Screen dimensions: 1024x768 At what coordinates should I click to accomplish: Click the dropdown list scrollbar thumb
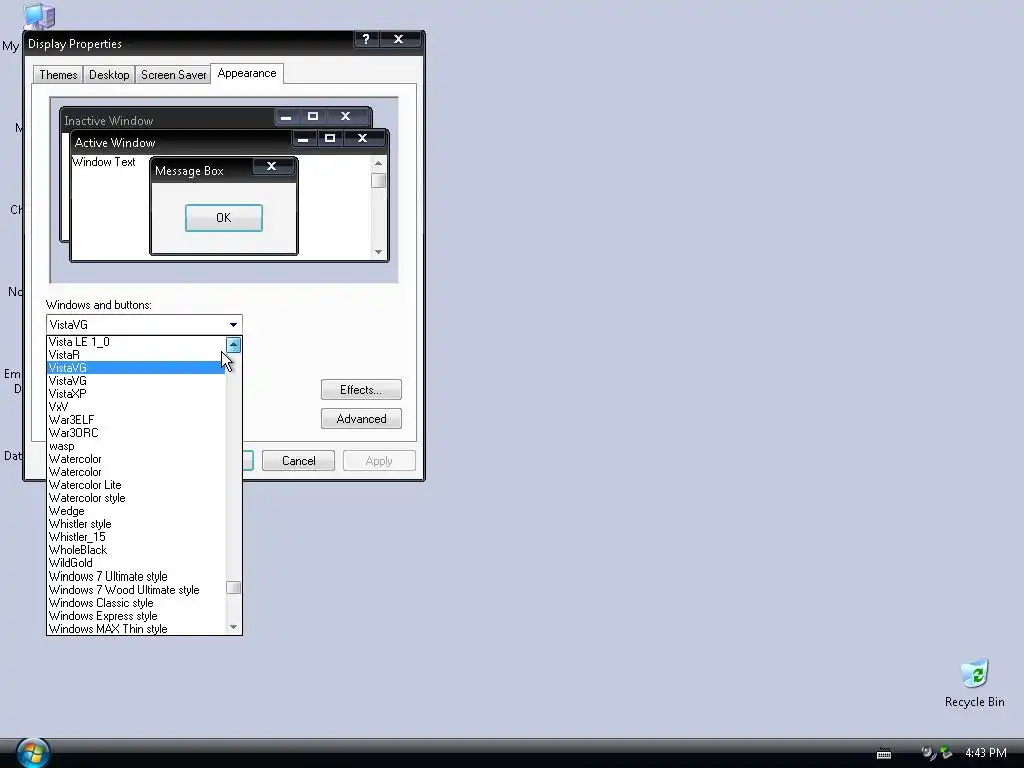234,588
